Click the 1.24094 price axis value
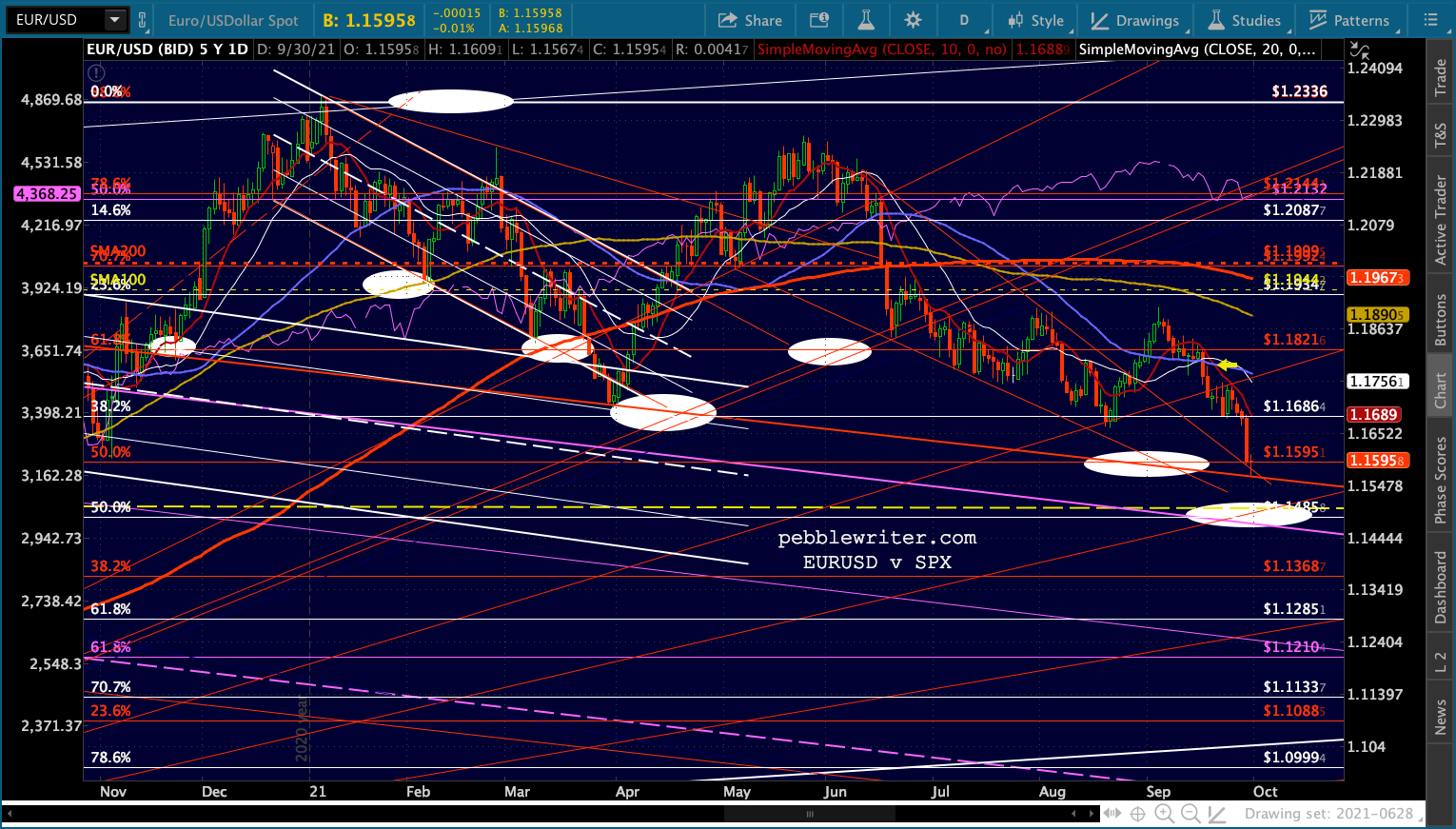The height and width of the screenshot is (829, 1456). 1375,69
